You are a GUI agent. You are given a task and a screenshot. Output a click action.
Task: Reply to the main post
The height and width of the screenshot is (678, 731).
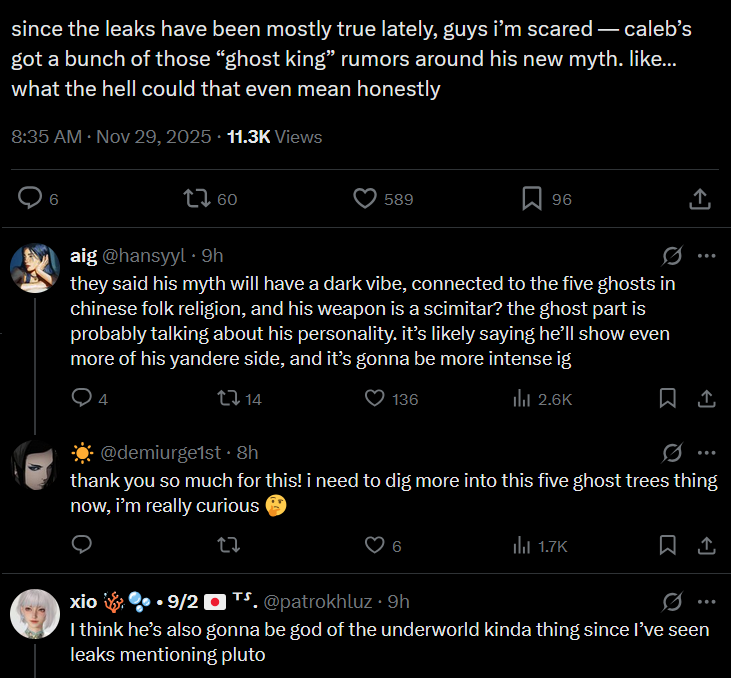32,199
